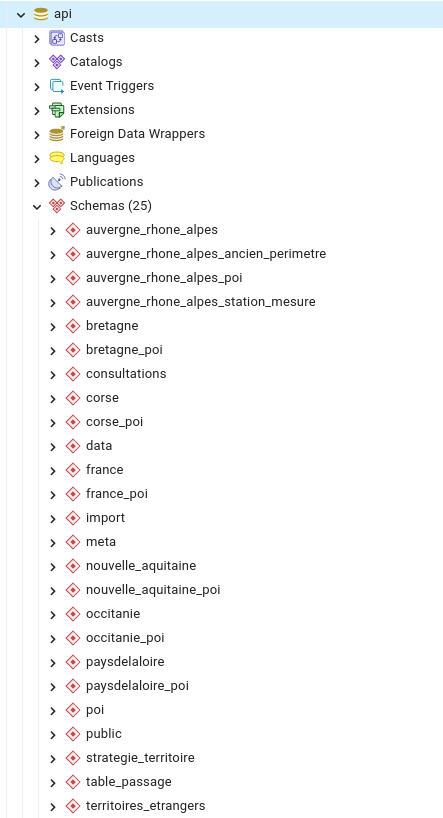
Task: Click the Foreign Data Wrappers icon
Action: (x=57, y=134)
